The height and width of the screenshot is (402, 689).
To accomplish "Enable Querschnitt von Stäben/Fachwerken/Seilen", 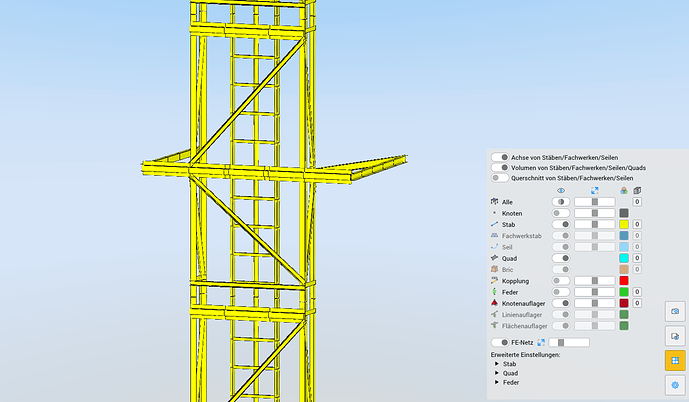I will [x=500, y=178].
